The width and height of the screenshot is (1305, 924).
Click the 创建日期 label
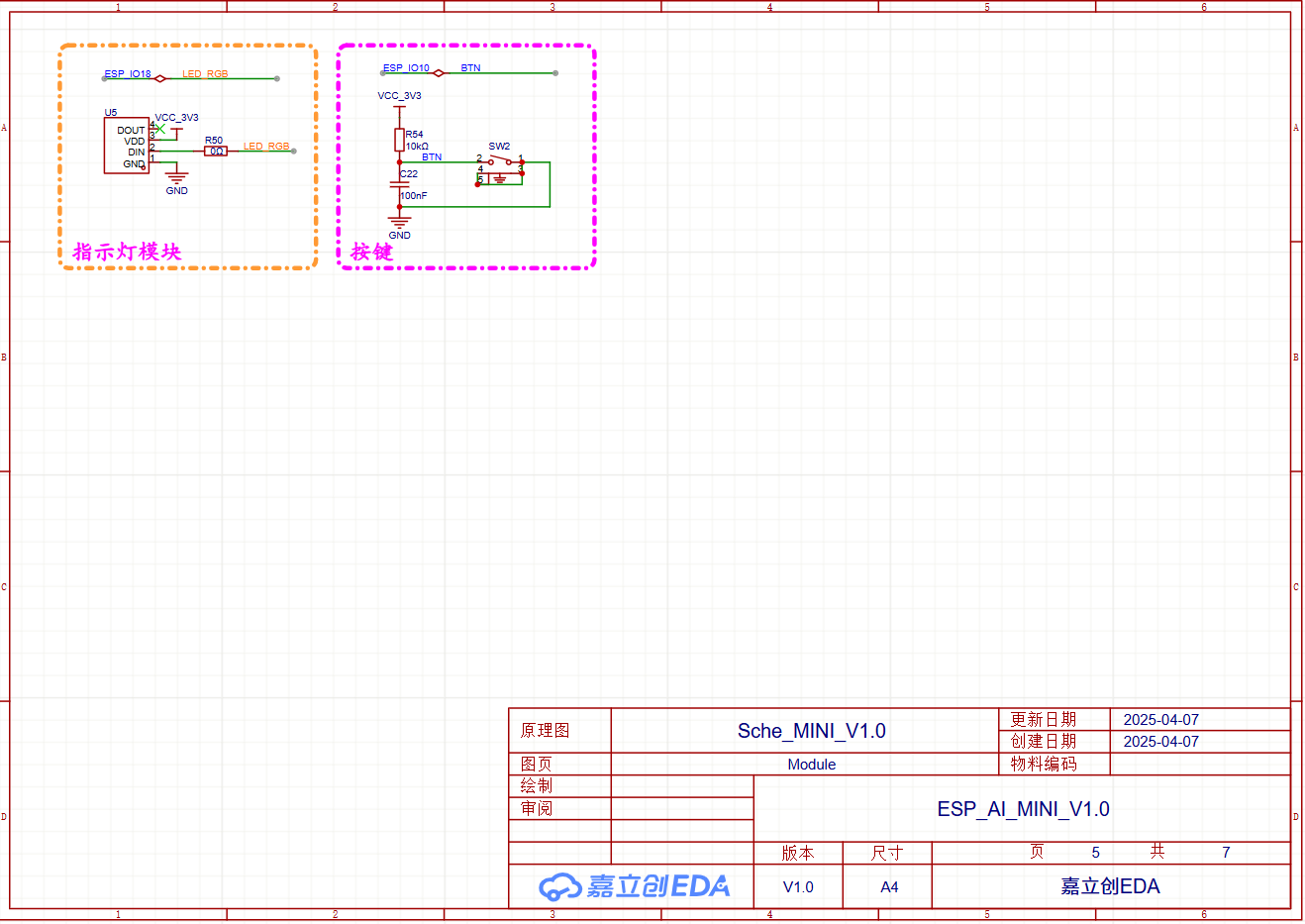pos(1043,741)
